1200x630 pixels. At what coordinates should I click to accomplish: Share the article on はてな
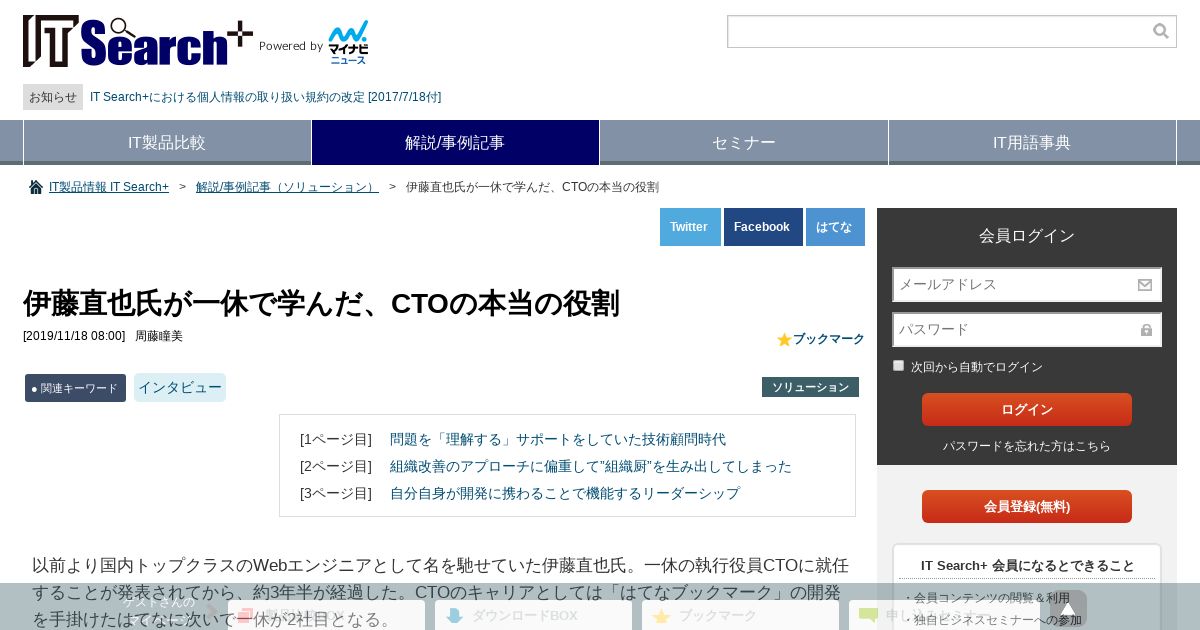pos(835,227)
